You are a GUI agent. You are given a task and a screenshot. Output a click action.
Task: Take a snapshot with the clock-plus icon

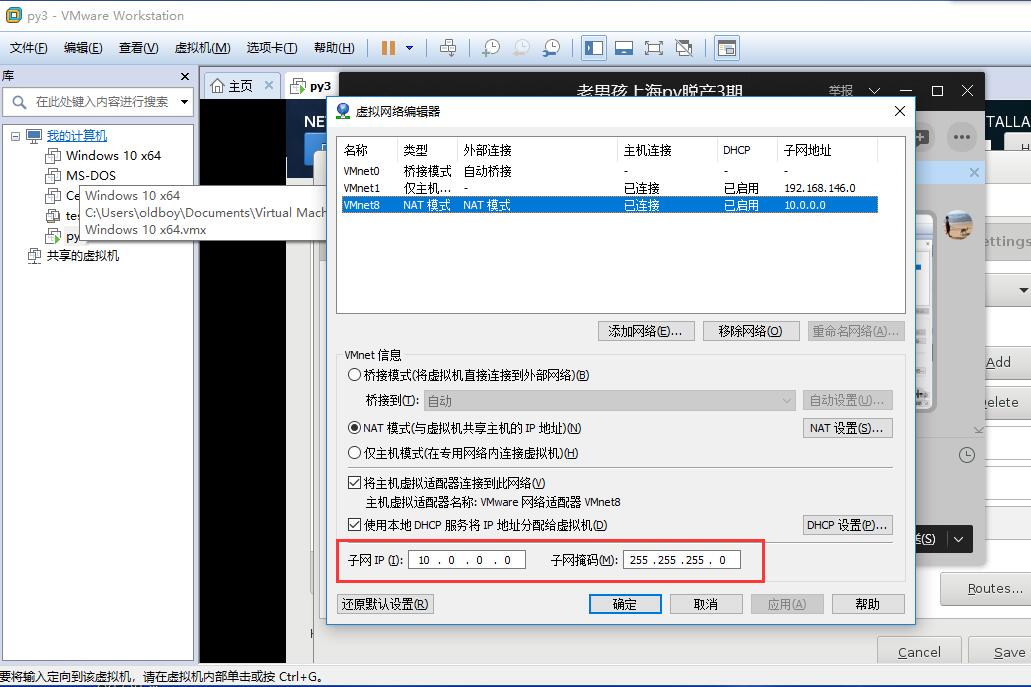491,48
